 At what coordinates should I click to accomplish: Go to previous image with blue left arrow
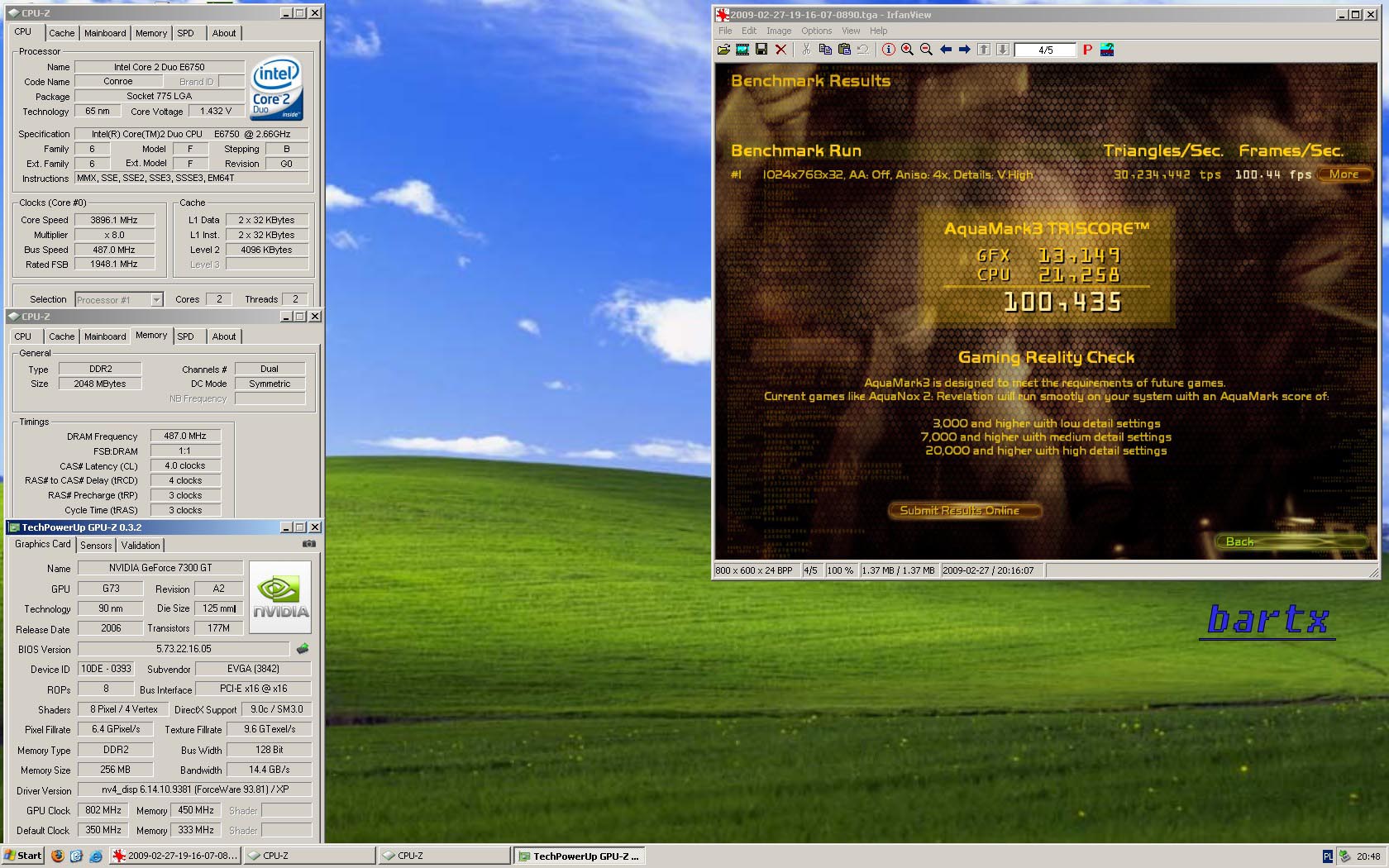[946, 50]
